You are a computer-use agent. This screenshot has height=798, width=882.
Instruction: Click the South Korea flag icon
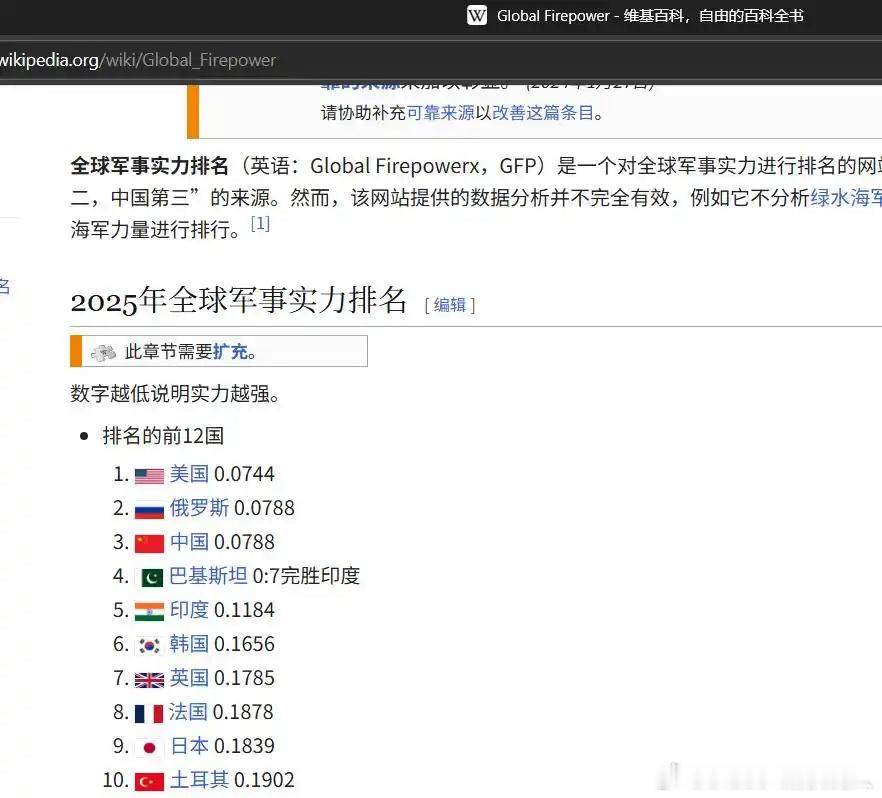(x=149, y=646)
